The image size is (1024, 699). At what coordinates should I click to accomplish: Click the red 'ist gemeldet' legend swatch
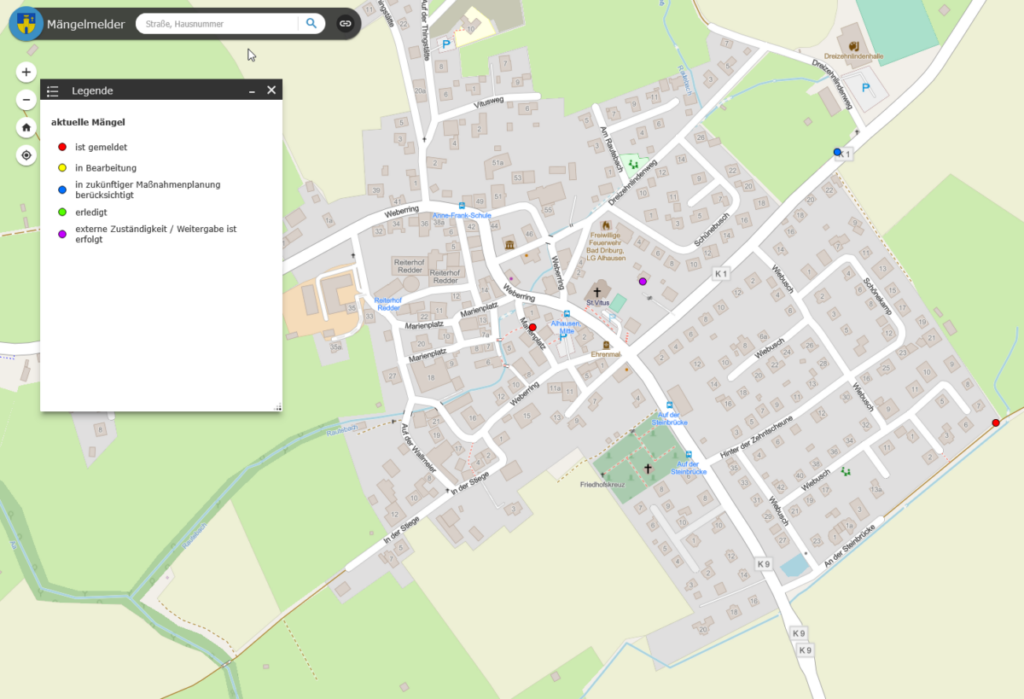click(62, 147)
